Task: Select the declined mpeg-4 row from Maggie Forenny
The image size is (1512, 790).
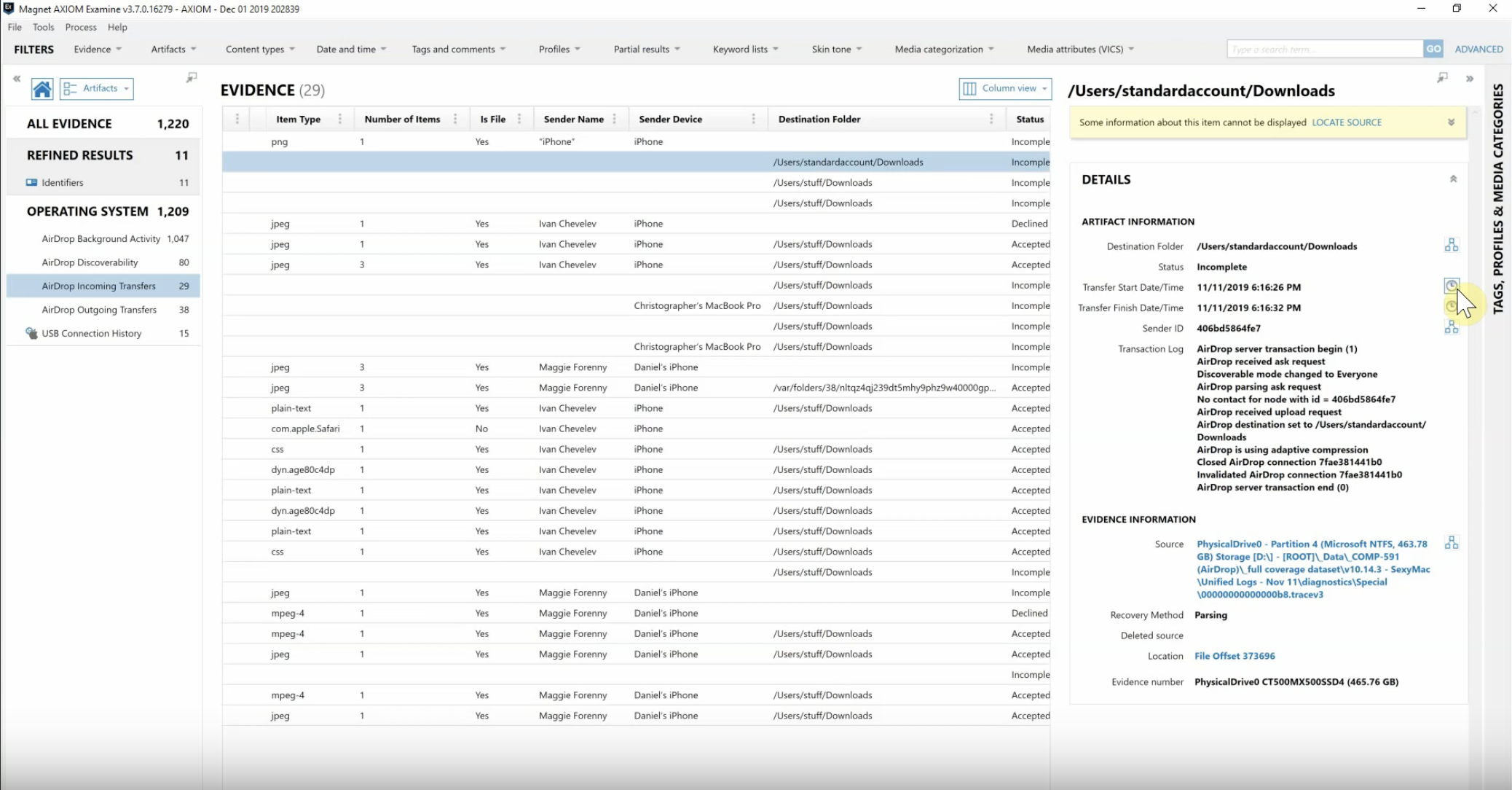Action: [636, 613]
